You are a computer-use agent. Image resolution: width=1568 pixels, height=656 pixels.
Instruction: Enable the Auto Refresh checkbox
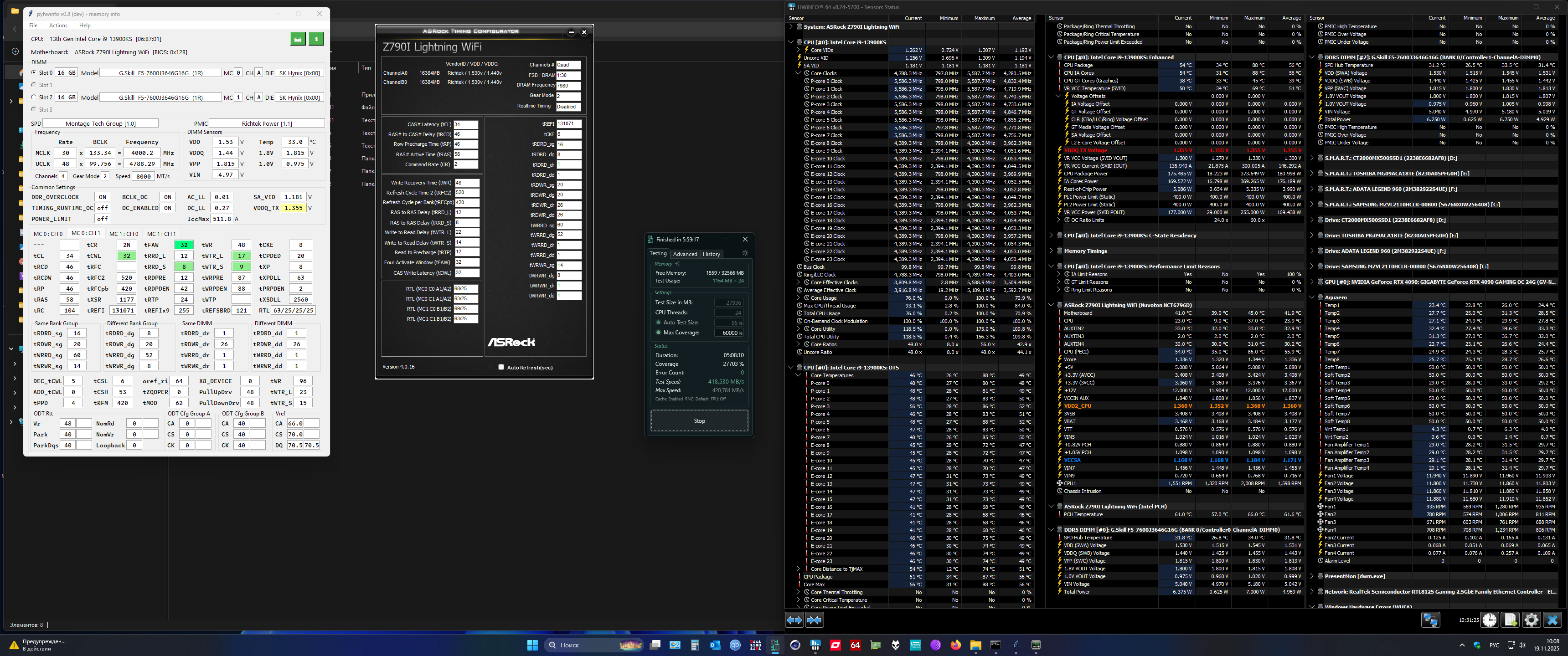pos(501,367)
